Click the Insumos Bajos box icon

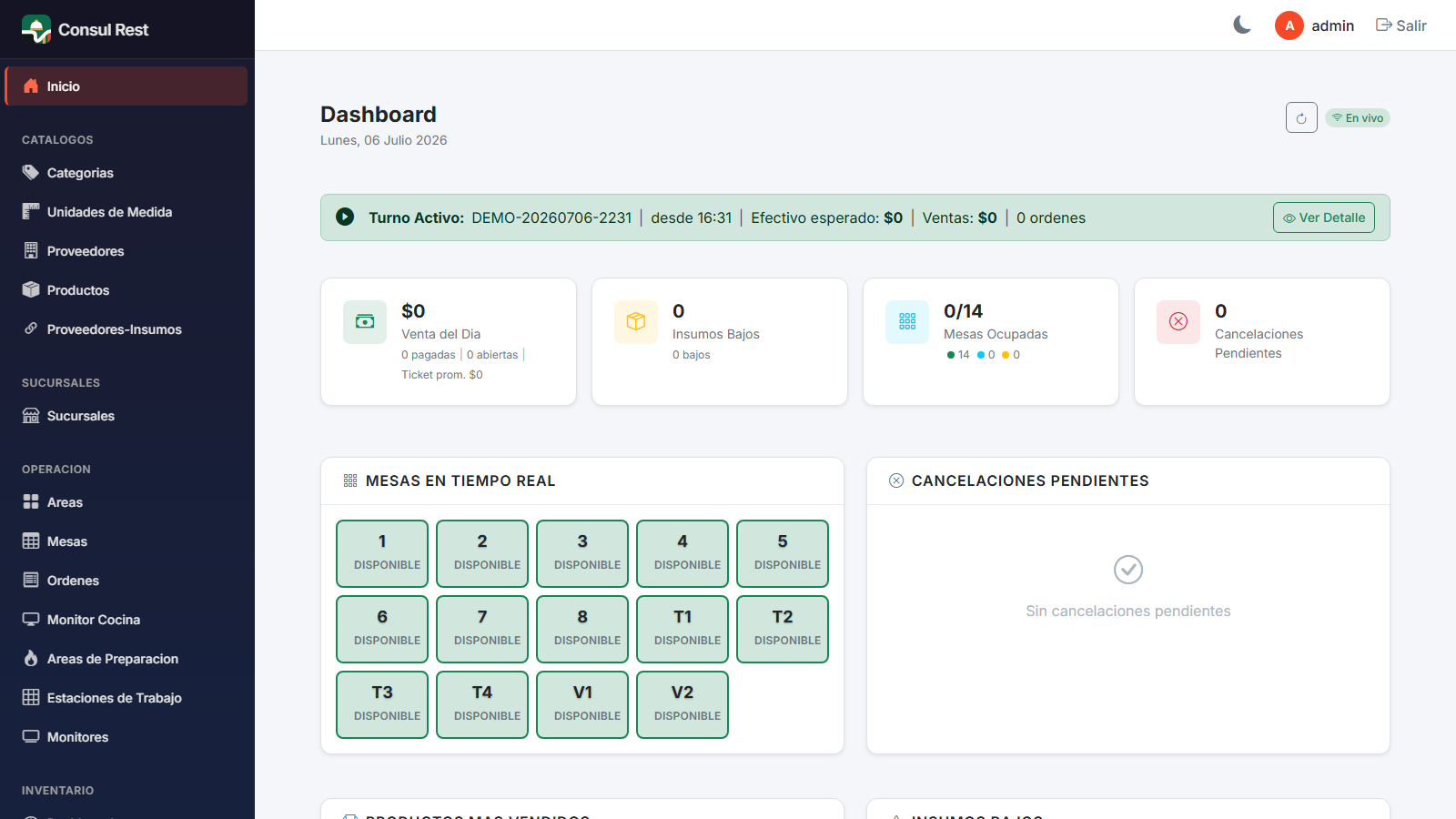point(636,322)
